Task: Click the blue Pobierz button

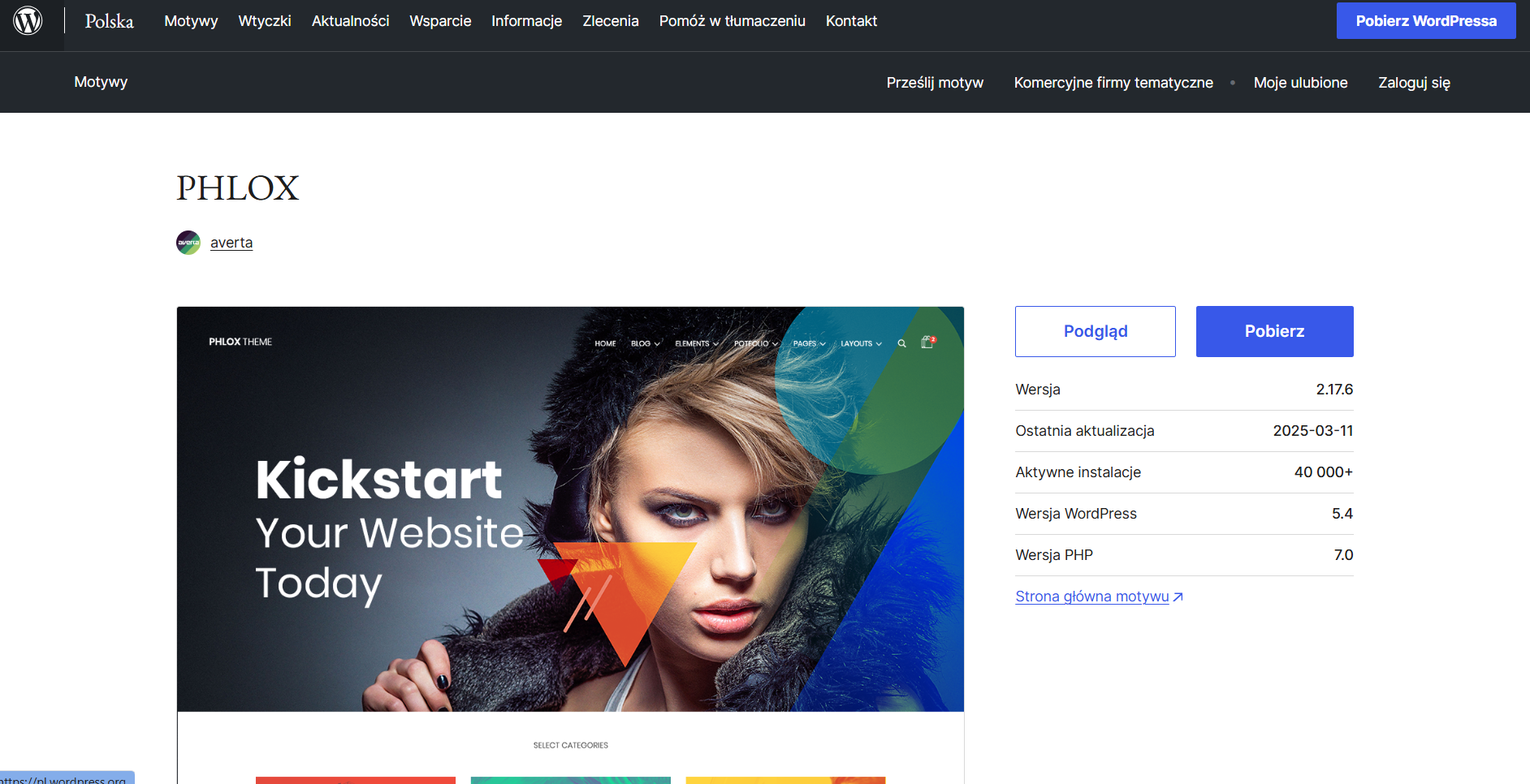Action: click(1275, 331)
